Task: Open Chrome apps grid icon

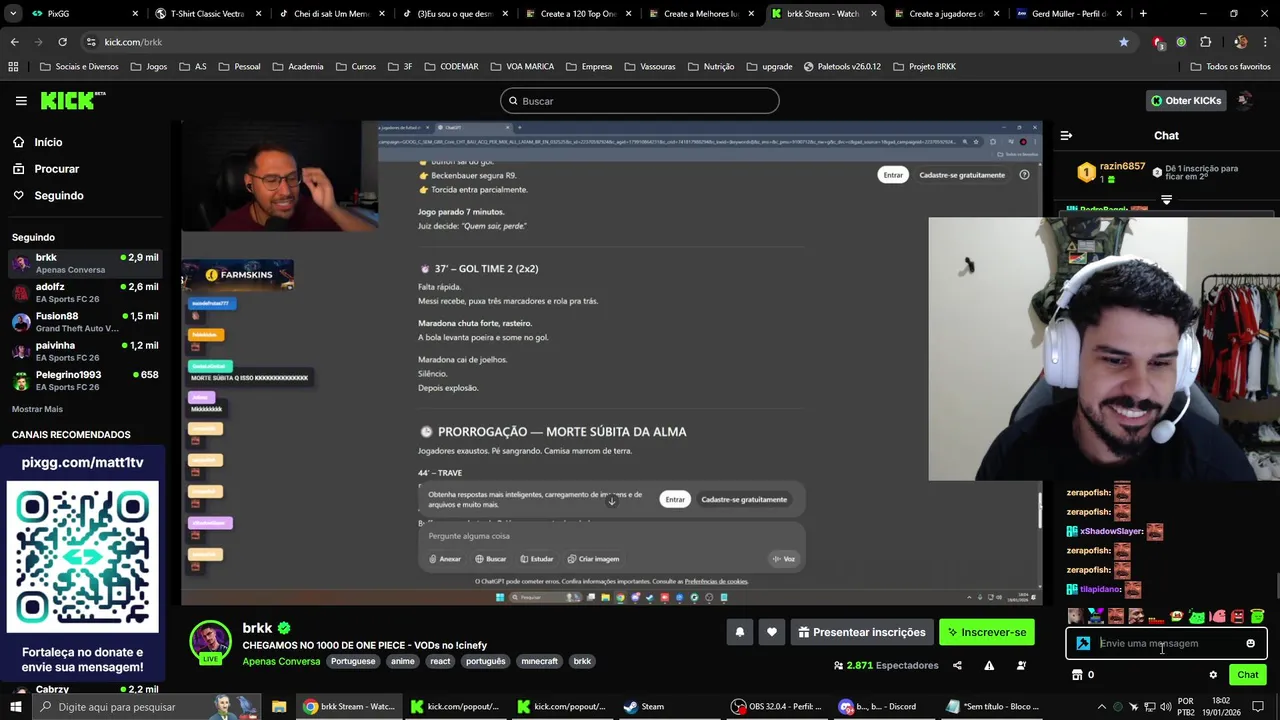Action: click(x=13, y=66)
